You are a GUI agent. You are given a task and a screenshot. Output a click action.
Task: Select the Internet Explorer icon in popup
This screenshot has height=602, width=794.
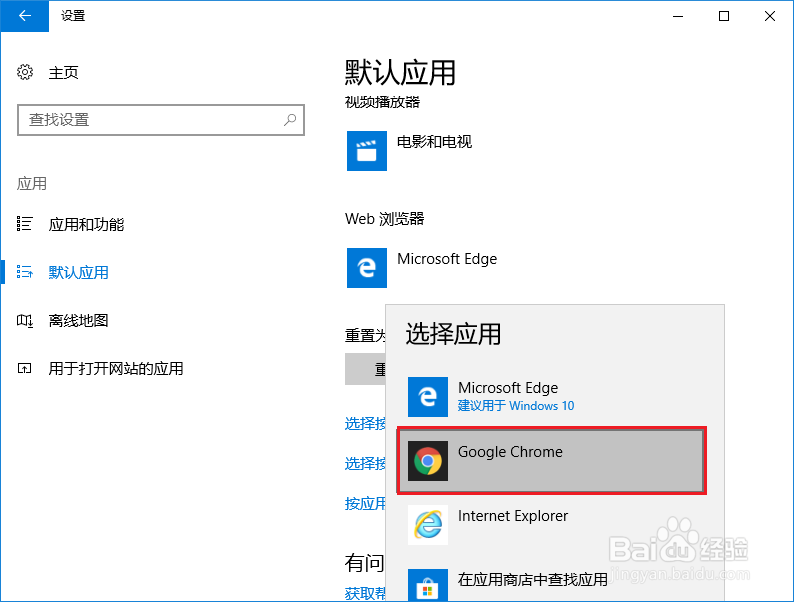point(428,525)
